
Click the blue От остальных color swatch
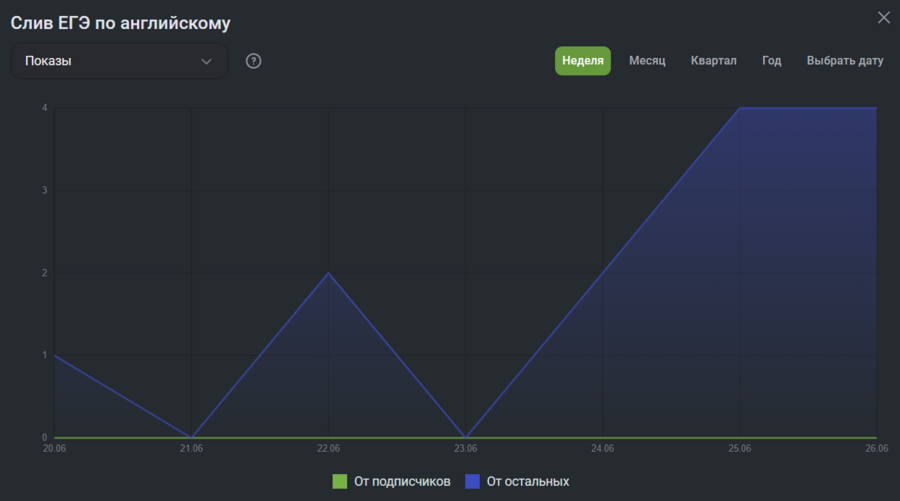coord(472,481)
